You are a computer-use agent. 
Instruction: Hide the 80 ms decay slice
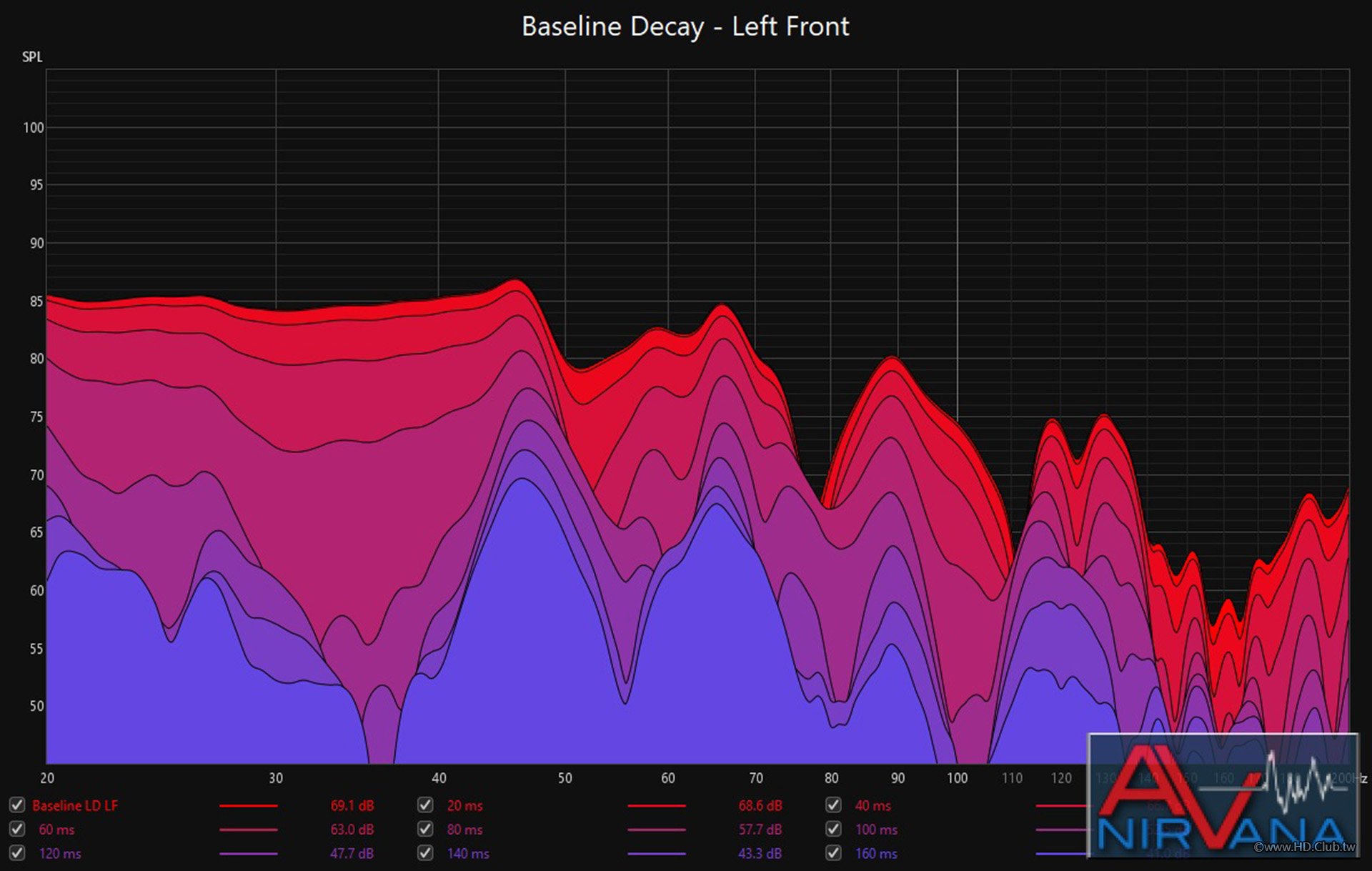click(425, 830)
